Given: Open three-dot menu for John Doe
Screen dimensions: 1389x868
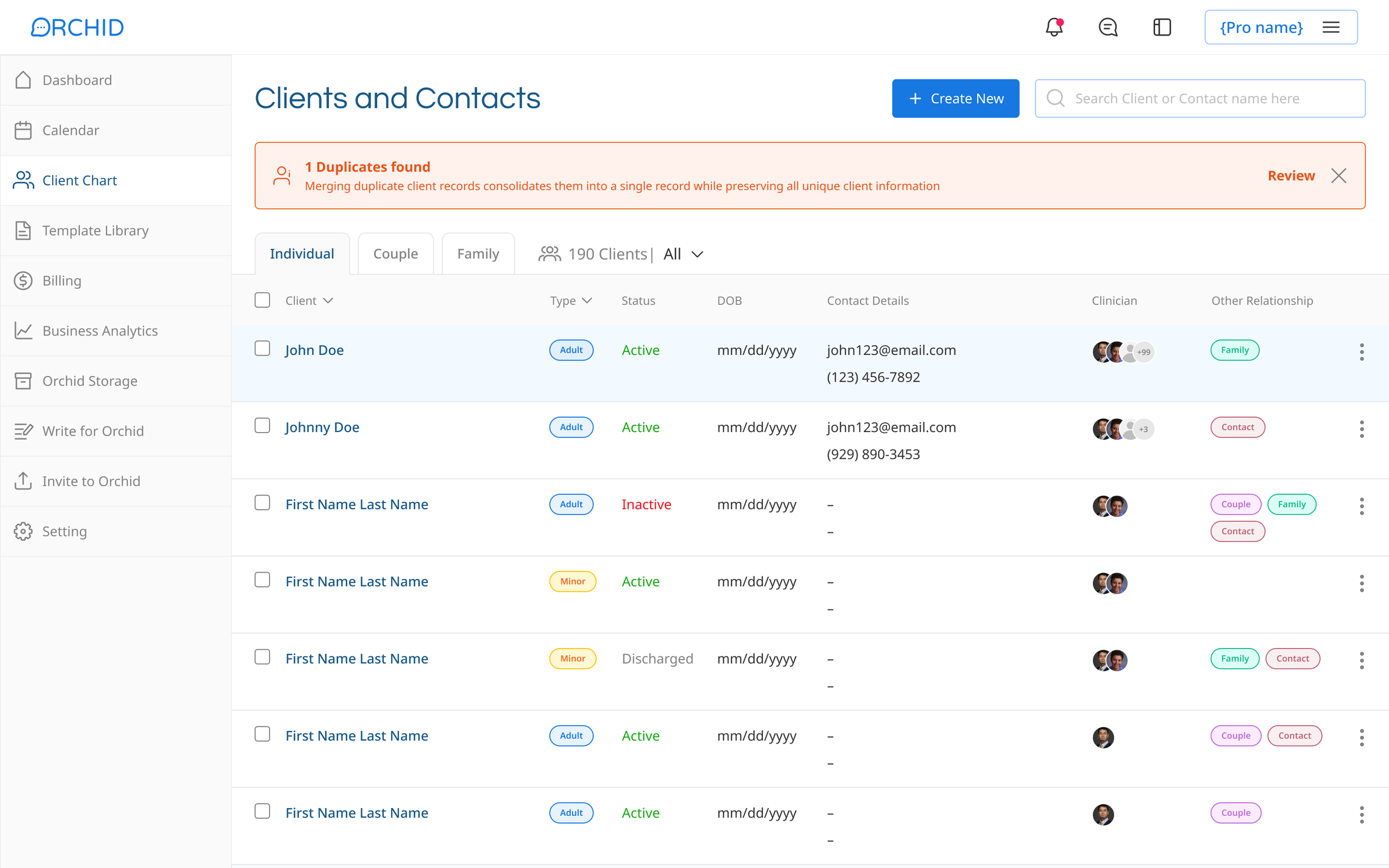Looking at the screenshot, I should pos(1361,352).
